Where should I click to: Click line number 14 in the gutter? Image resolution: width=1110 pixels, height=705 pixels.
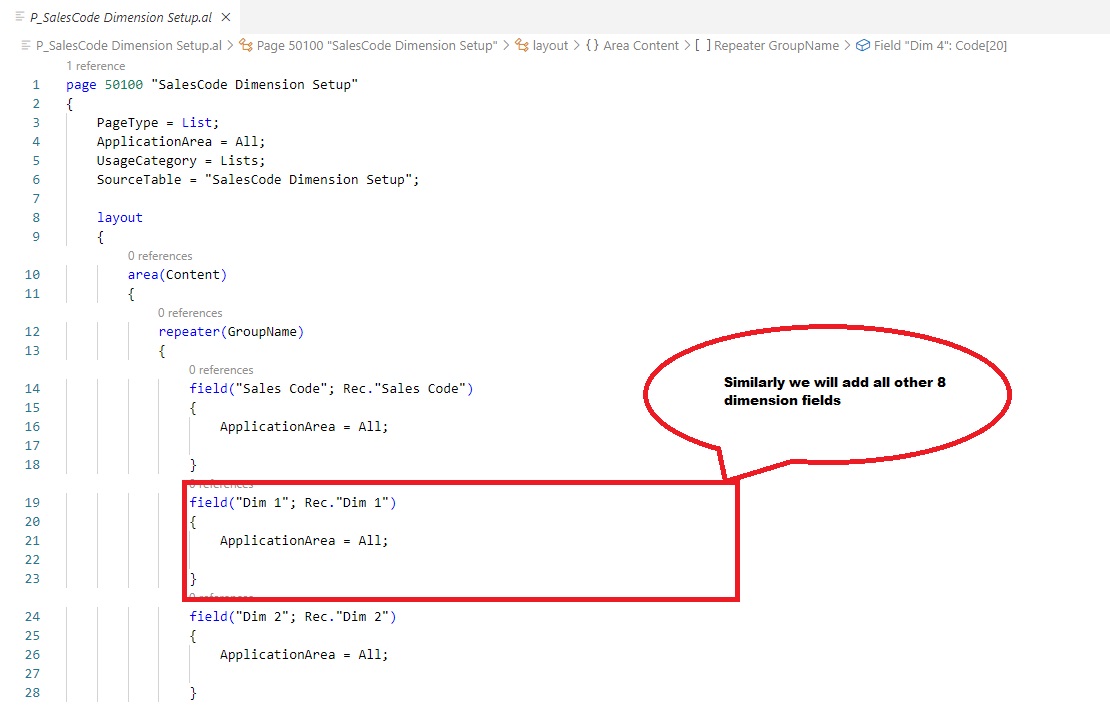[33, 389]
